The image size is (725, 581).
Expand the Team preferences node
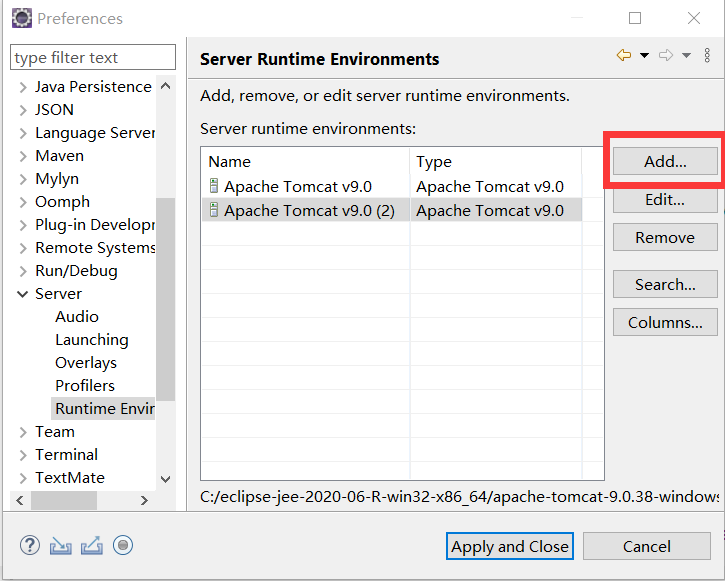click(23, 432)
